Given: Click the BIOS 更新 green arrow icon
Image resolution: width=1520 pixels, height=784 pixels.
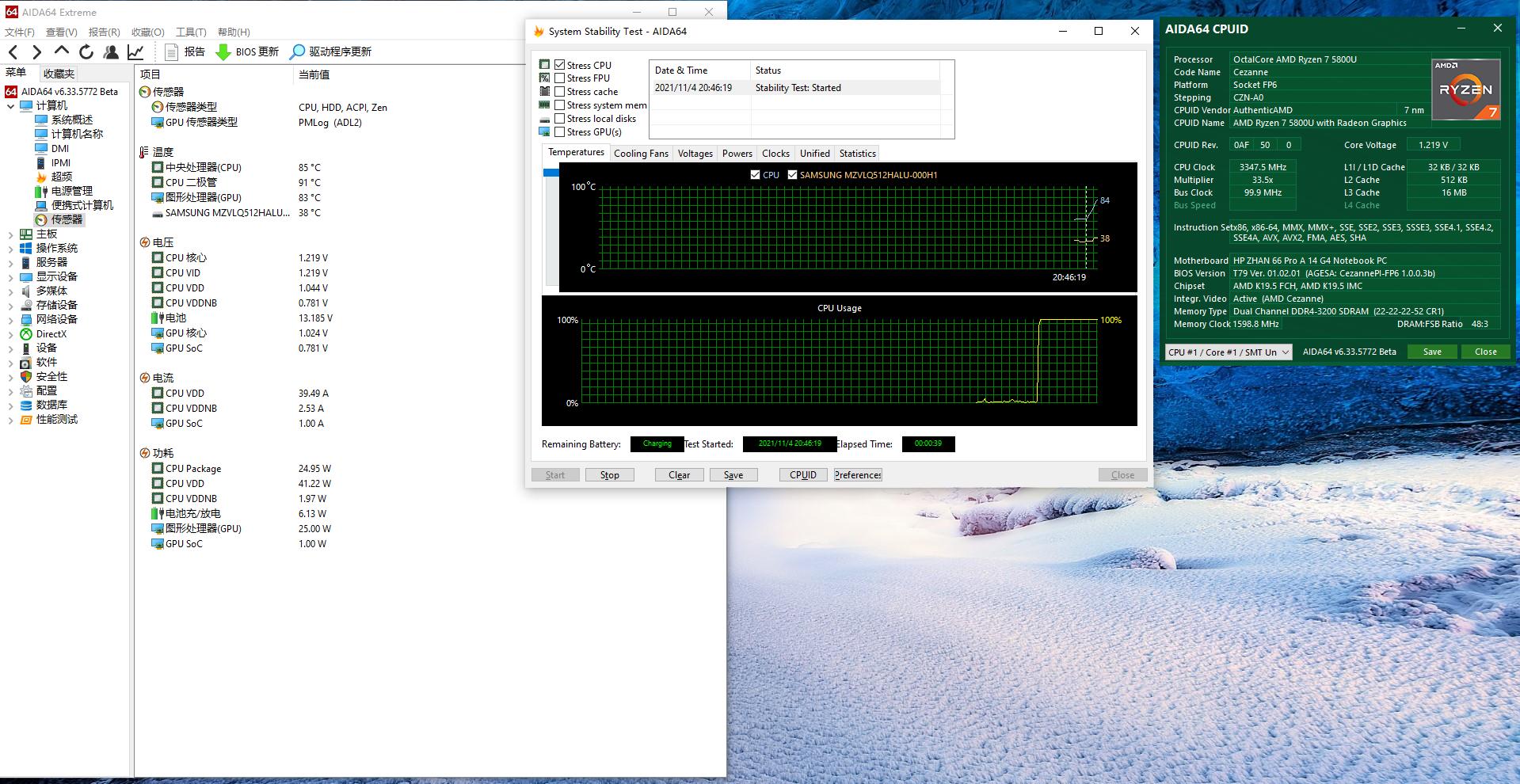Looking at the screenshot, I should coord(223,52).
